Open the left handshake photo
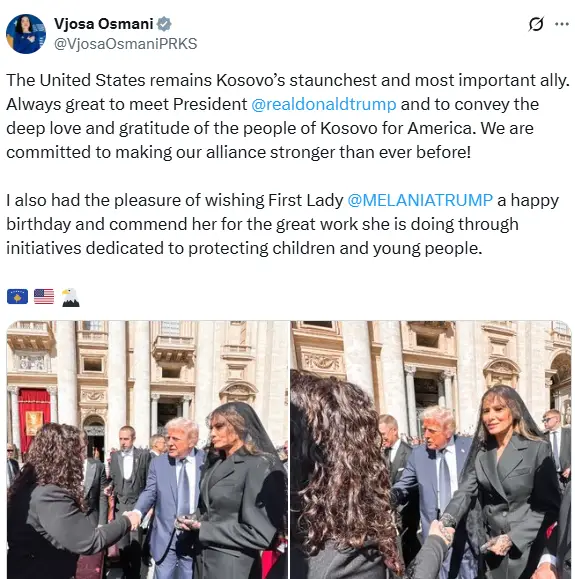 pyautogui.click(x=147, y=450)
